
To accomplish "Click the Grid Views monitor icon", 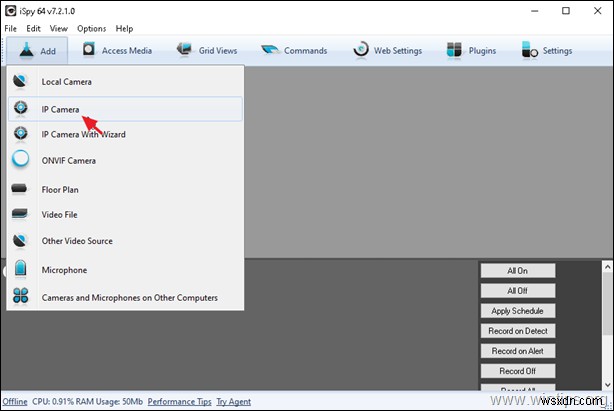I will click(184, 50).
